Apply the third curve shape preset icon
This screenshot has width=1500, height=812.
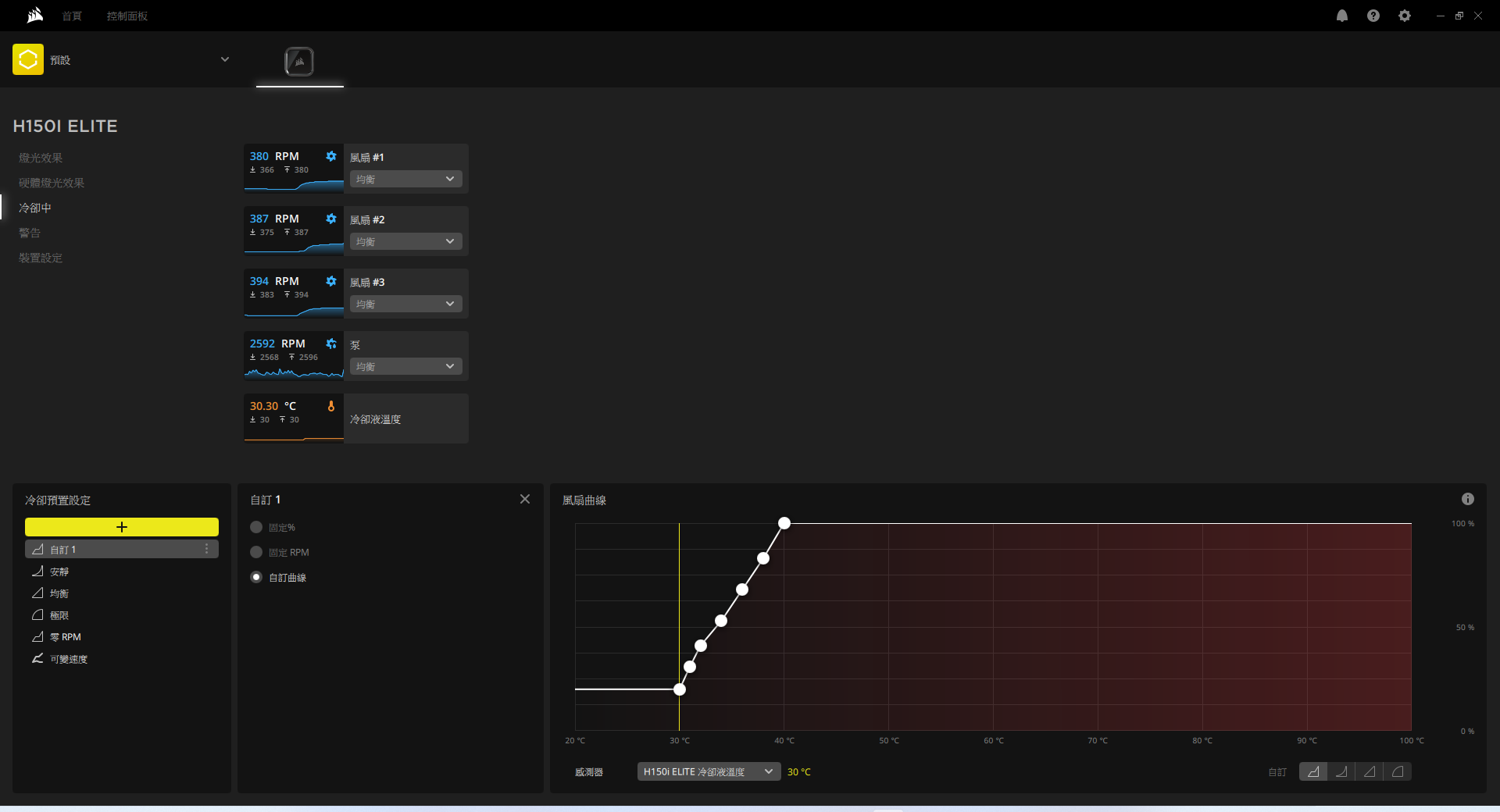point(1370,771)
